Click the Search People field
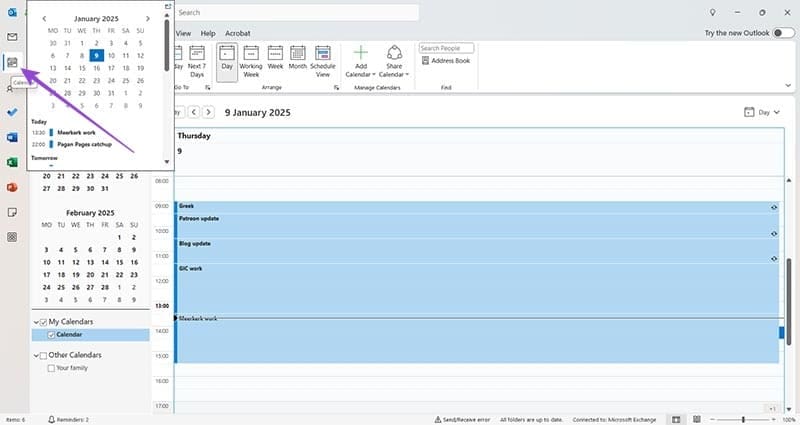Viewport: 800px width, 425px height. pyautogui.click(x=446, y=48)
